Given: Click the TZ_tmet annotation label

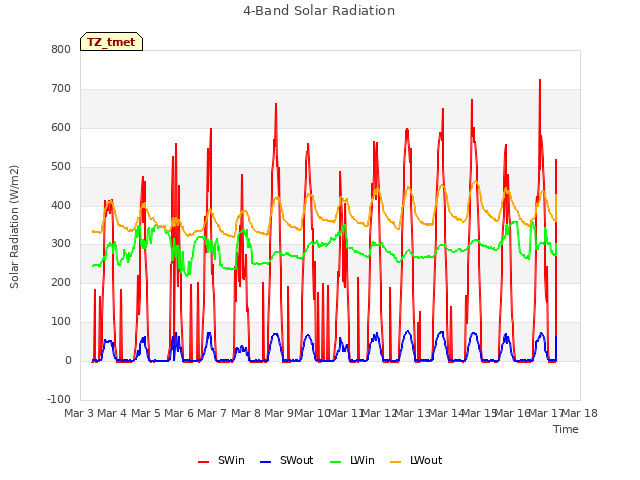Looking at the screenshot, I should coord(111,42).
